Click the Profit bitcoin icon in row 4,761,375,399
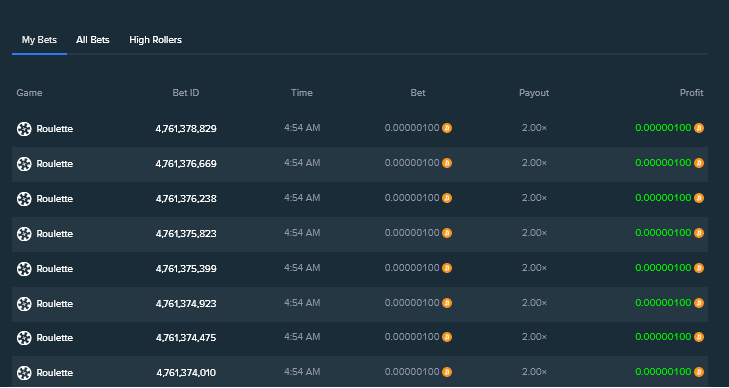 coord(699,268)
